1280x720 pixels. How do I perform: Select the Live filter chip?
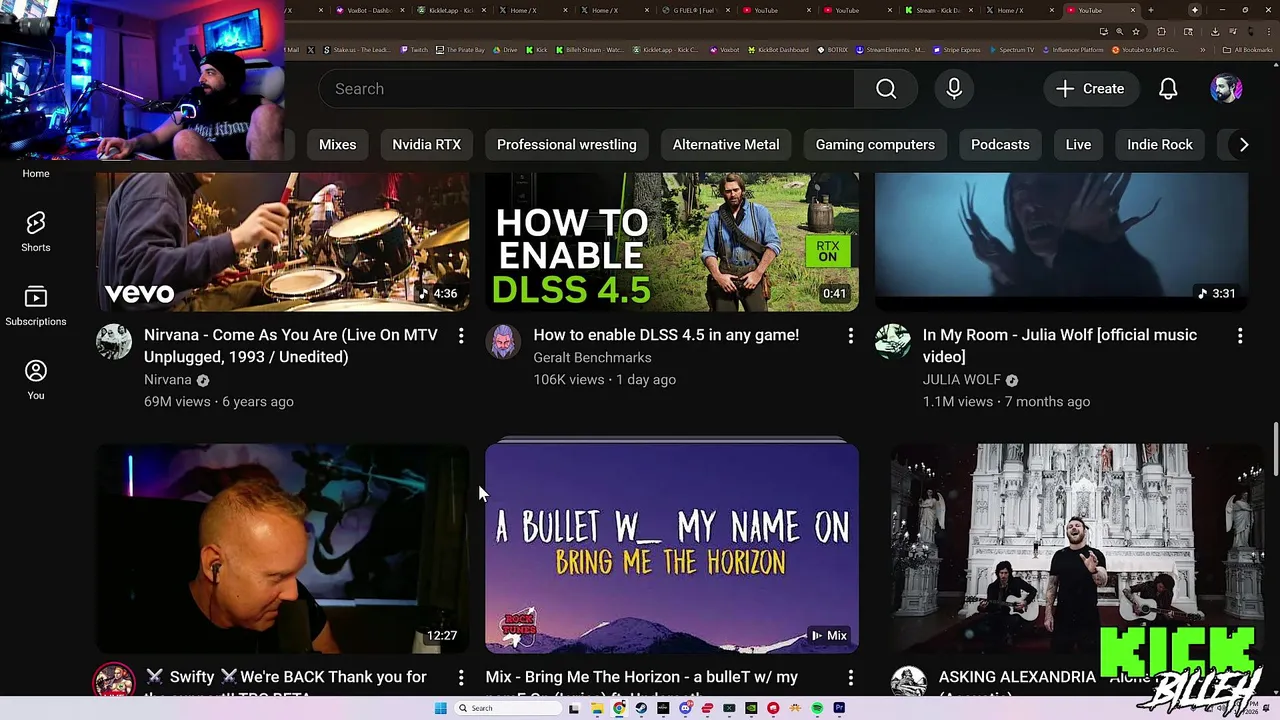(1078, 145)
